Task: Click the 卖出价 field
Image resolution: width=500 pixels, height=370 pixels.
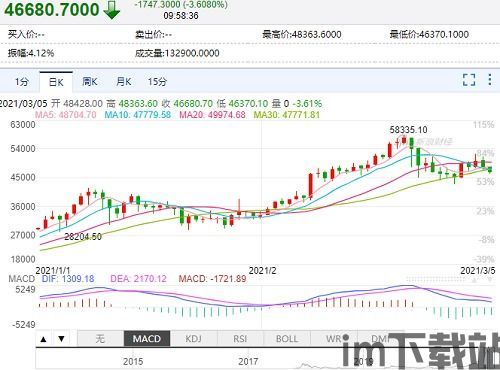Action: (x=153, y=34)
